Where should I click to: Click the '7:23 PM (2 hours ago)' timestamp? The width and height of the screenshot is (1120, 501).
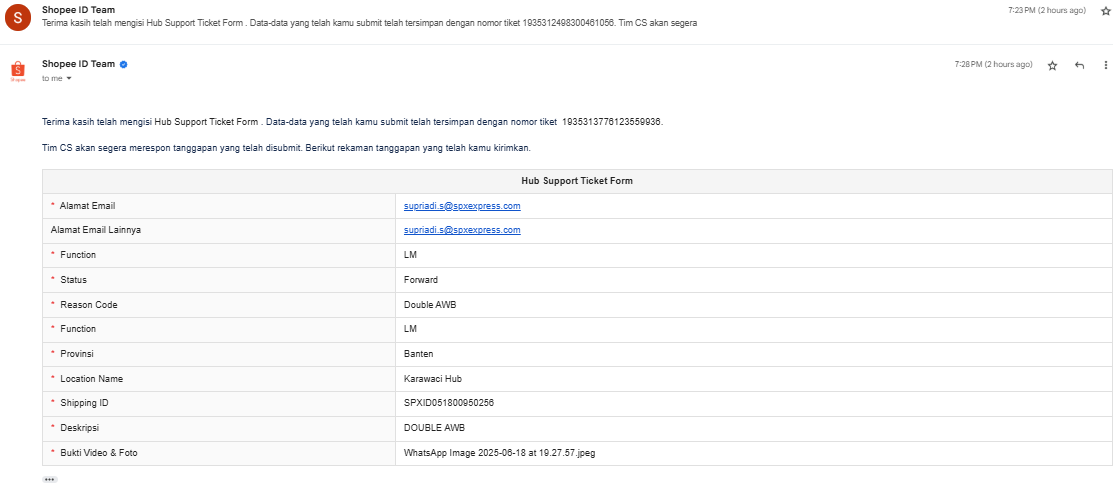click(1047, 10)
